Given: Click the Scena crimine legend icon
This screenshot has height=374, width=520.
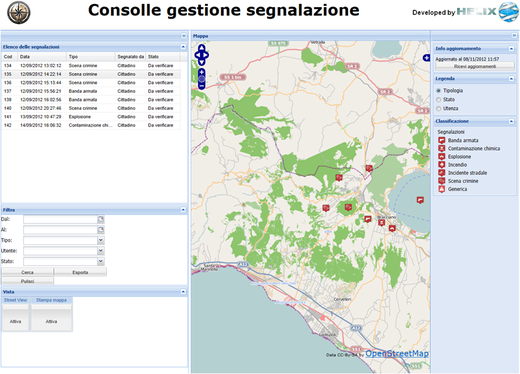Looking at the screenshot, I should point(442,181).
